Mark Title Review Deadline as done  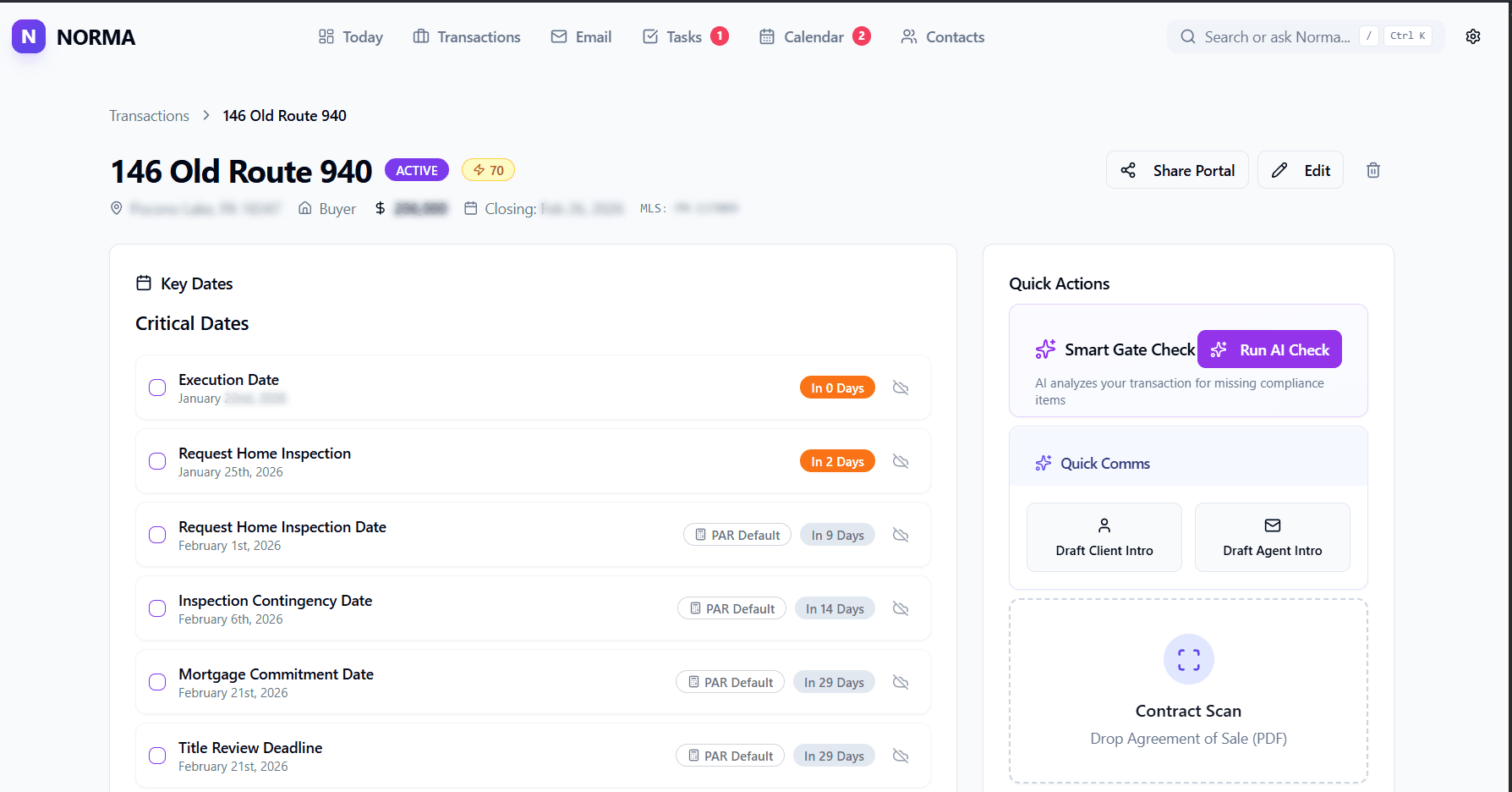[156, 755]
